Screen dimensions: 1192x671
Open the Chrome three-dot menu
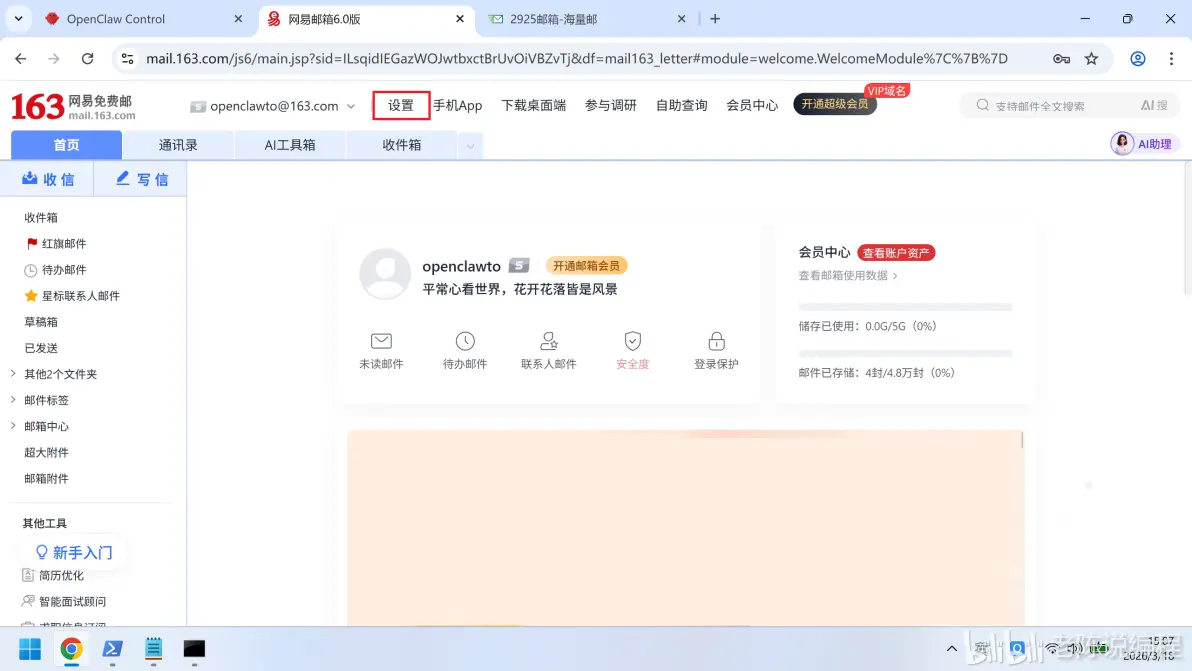[x=1171, y=59]
